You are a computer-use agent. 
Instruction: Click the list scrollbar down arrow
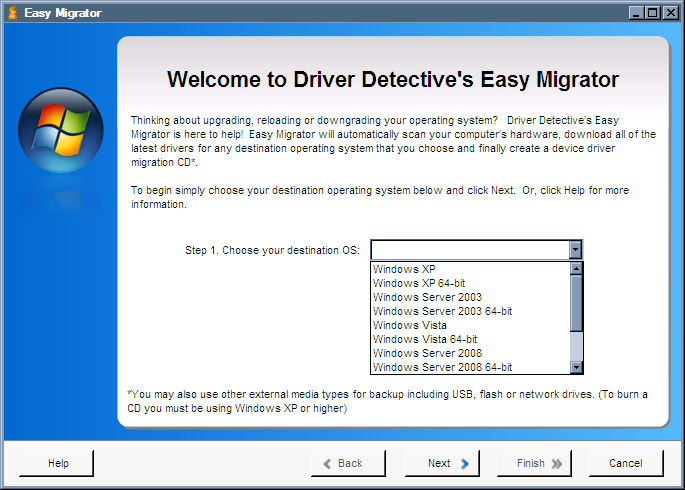point(576,367)
